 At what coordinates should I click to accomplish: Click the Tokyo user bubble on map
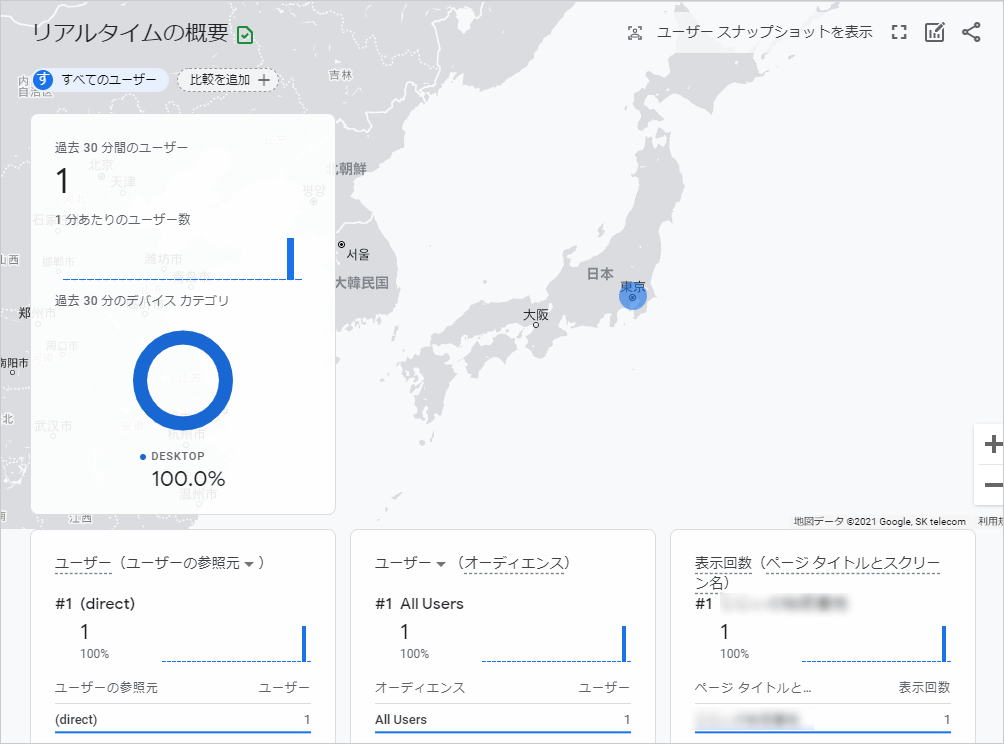click(x=633, y=296)
